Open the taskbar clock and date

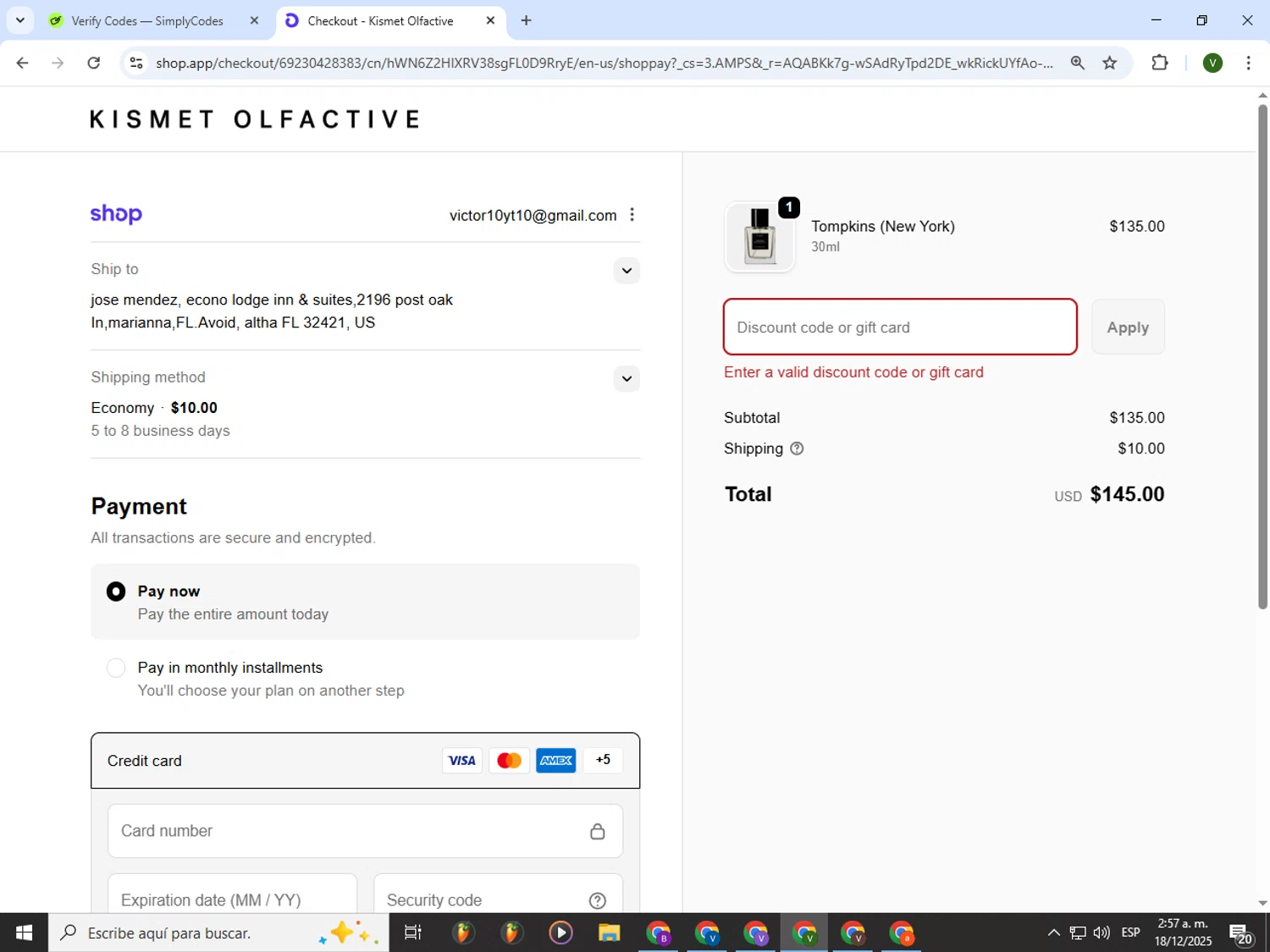point(1183,933)
